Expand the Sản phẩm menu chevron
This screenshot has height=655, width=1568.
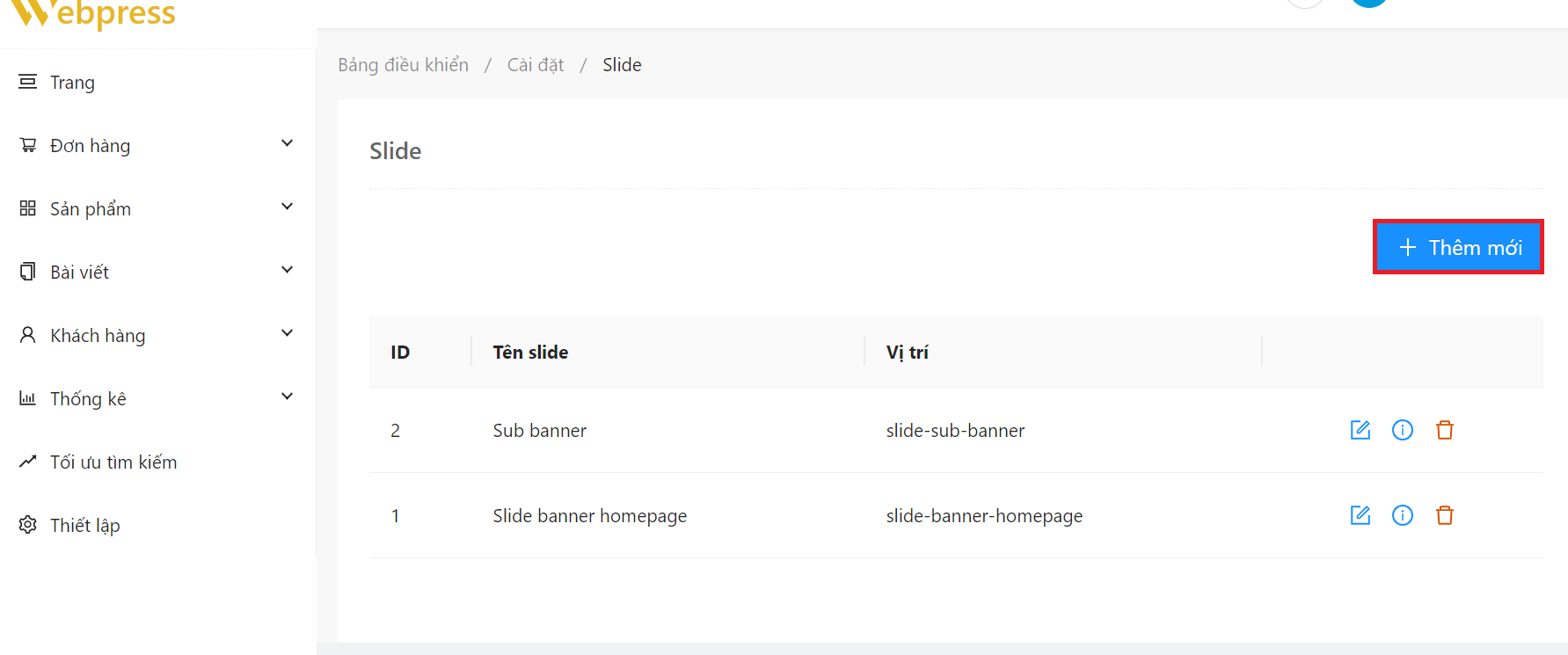(x=287, y=207)
